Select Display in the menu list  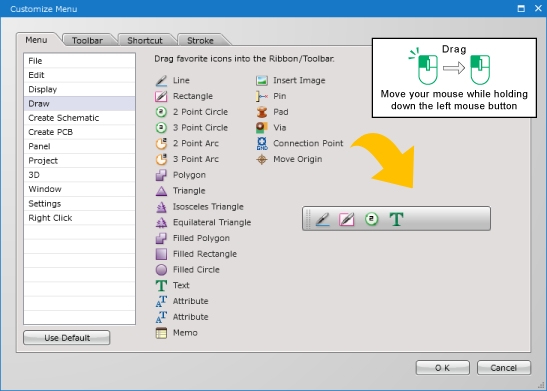pyautogui.click(x=80, y=89)
